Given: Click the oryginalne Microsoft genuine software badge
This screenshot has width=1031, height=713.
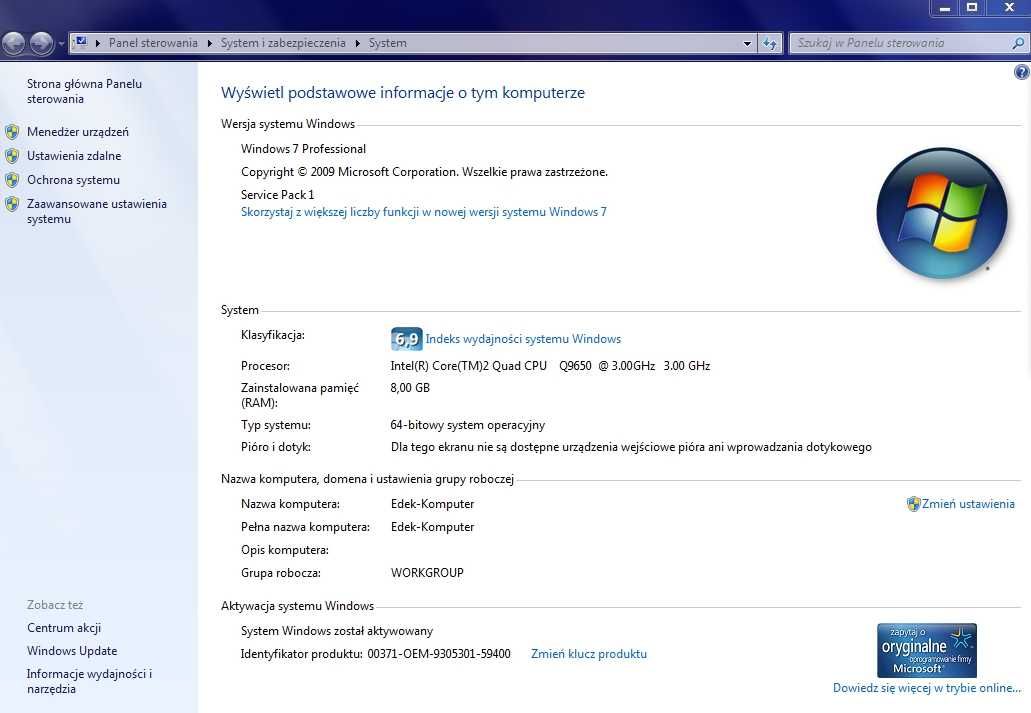Looking at the screenshot, I should click(926, 650).
